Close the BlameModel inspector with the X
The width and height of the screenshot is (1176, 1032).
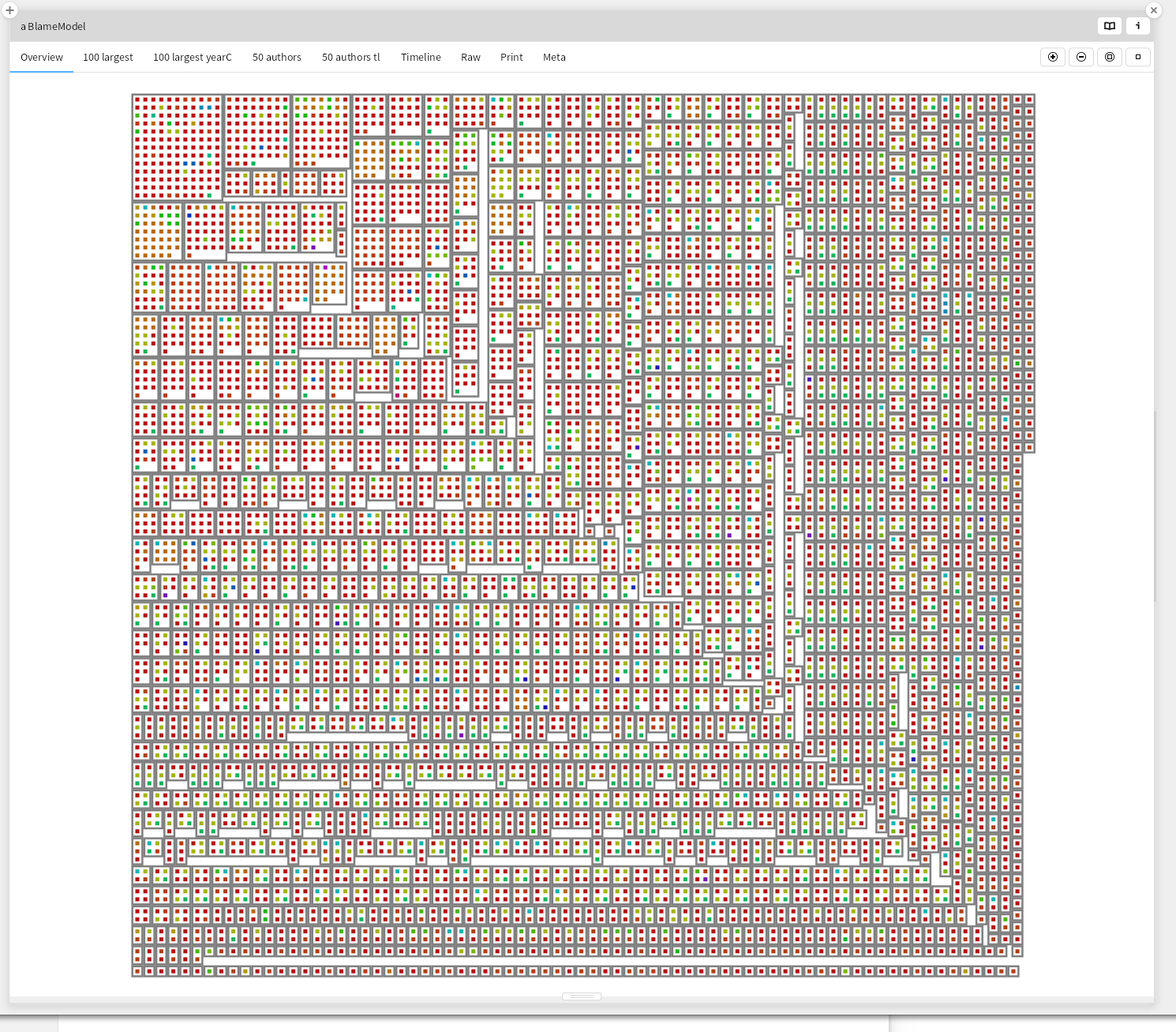pyautogui.click(x=1153, y=10)
